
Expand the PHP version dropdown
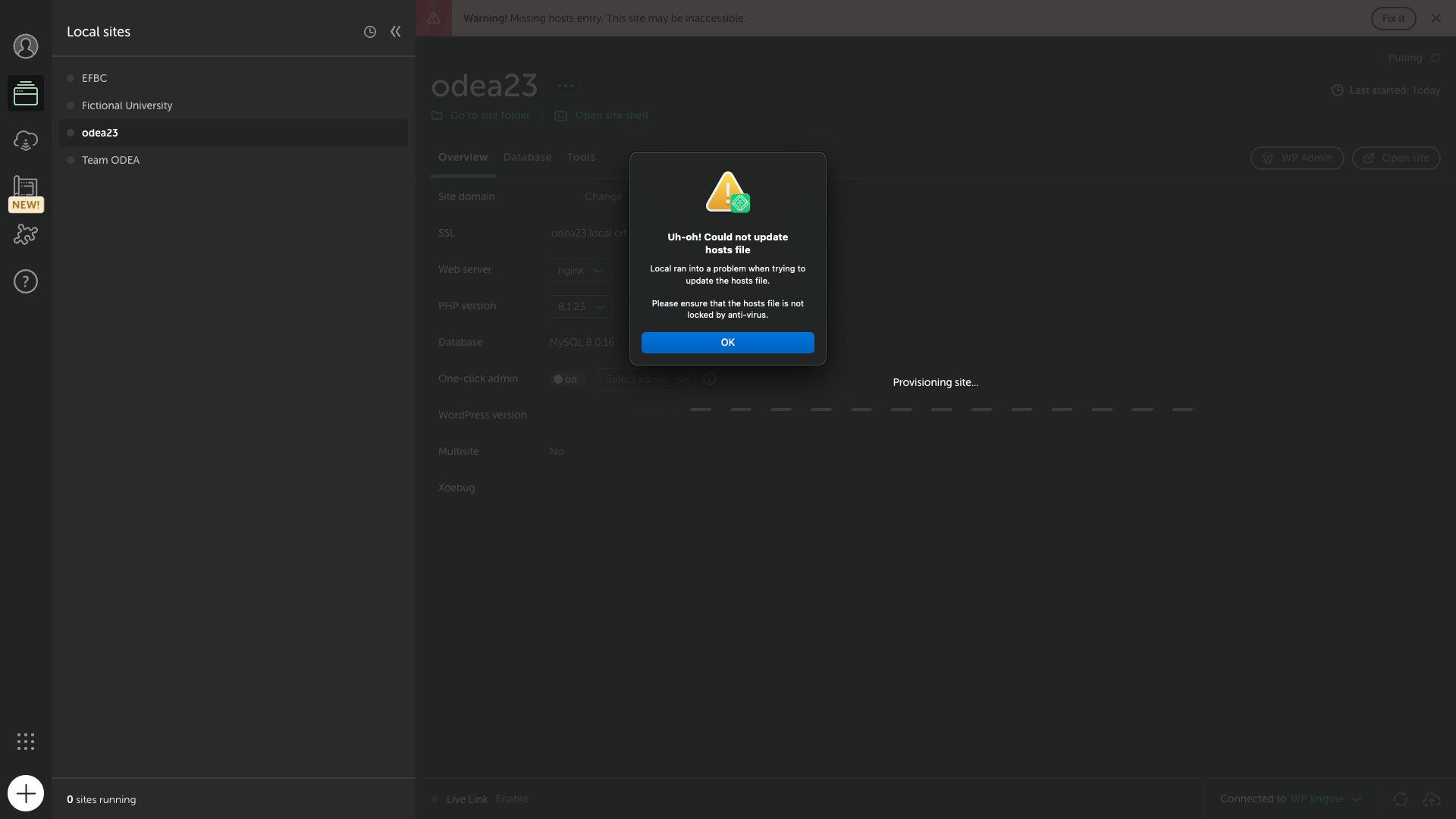581,306
